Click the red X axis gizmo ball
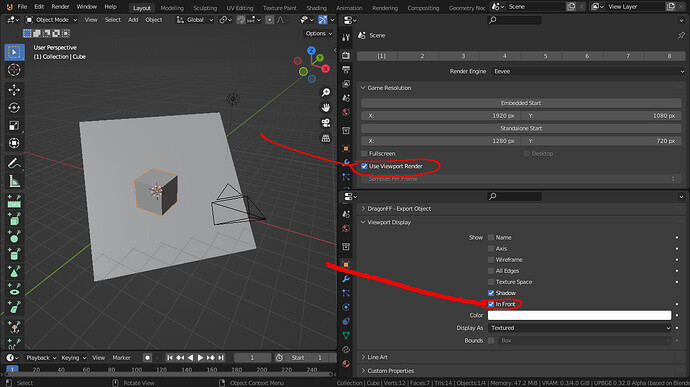Screen dimensions: 690x387 click(x=326, y=69)
